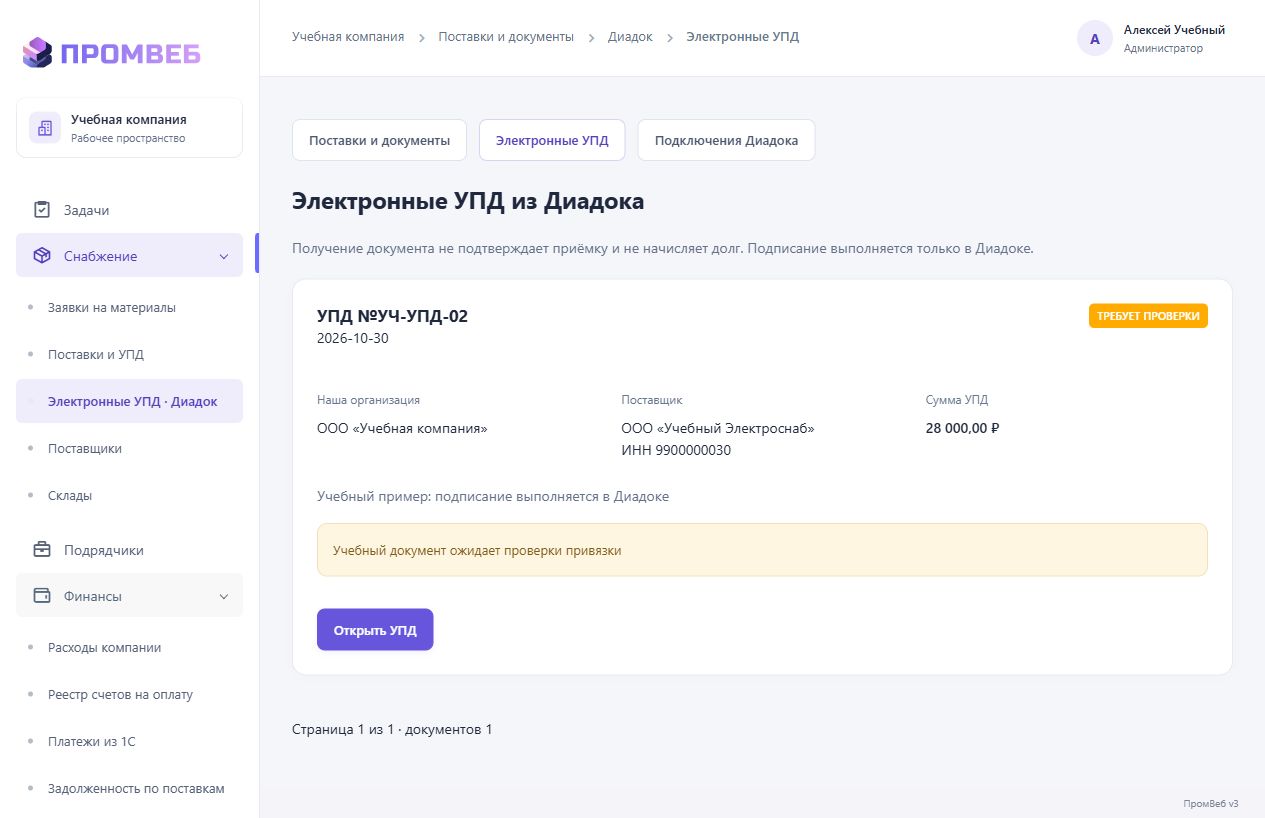The height and width of the screenshot is (818, 1265).
Task: Click the ТРЕБУЕТ ПРОВЕРКИ status badge
Action: click(x=1148, y=316)
